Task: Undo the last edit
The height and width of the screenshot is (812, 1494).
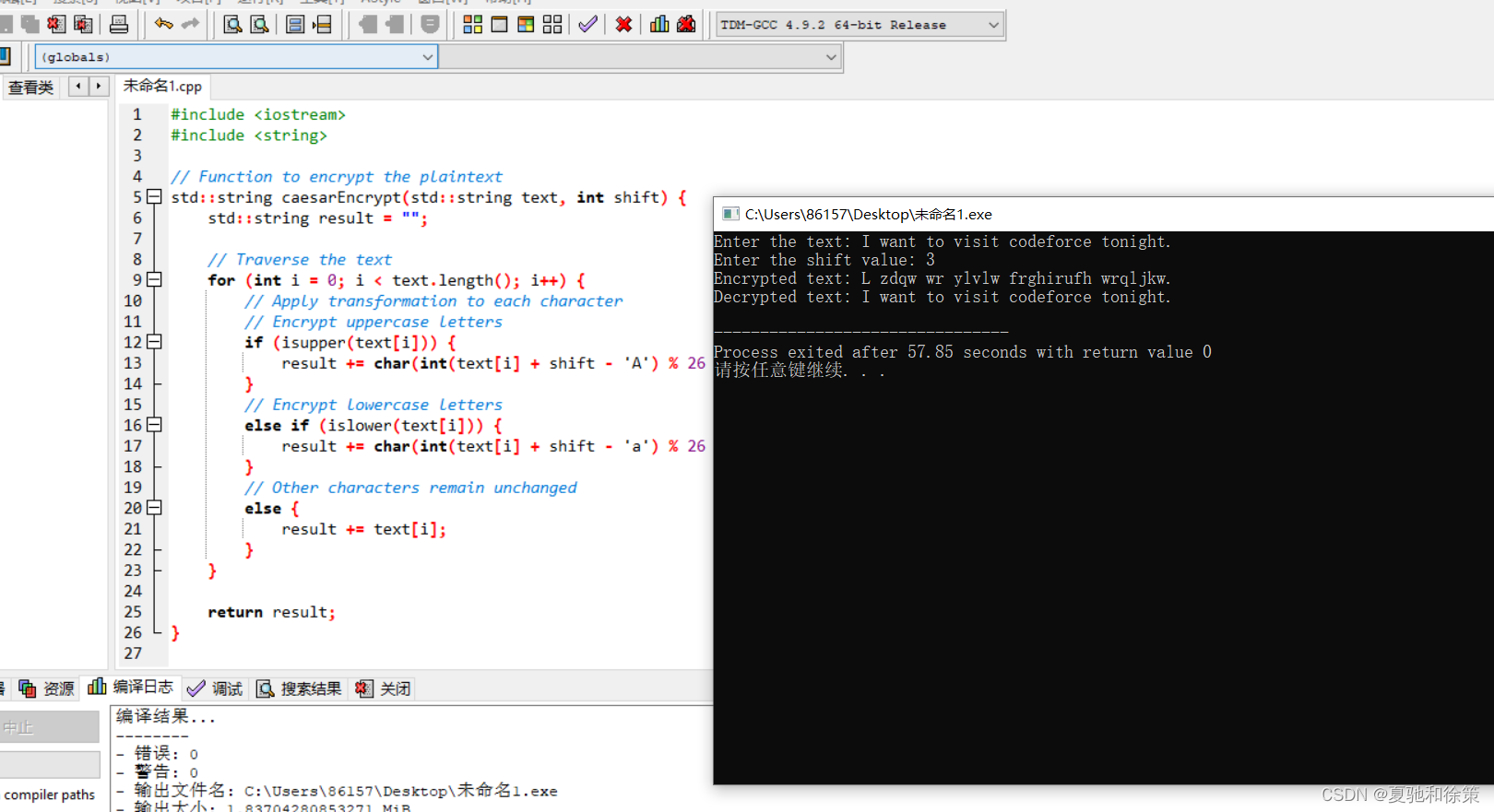Action: pyautogui.click(x=164, y=24)
